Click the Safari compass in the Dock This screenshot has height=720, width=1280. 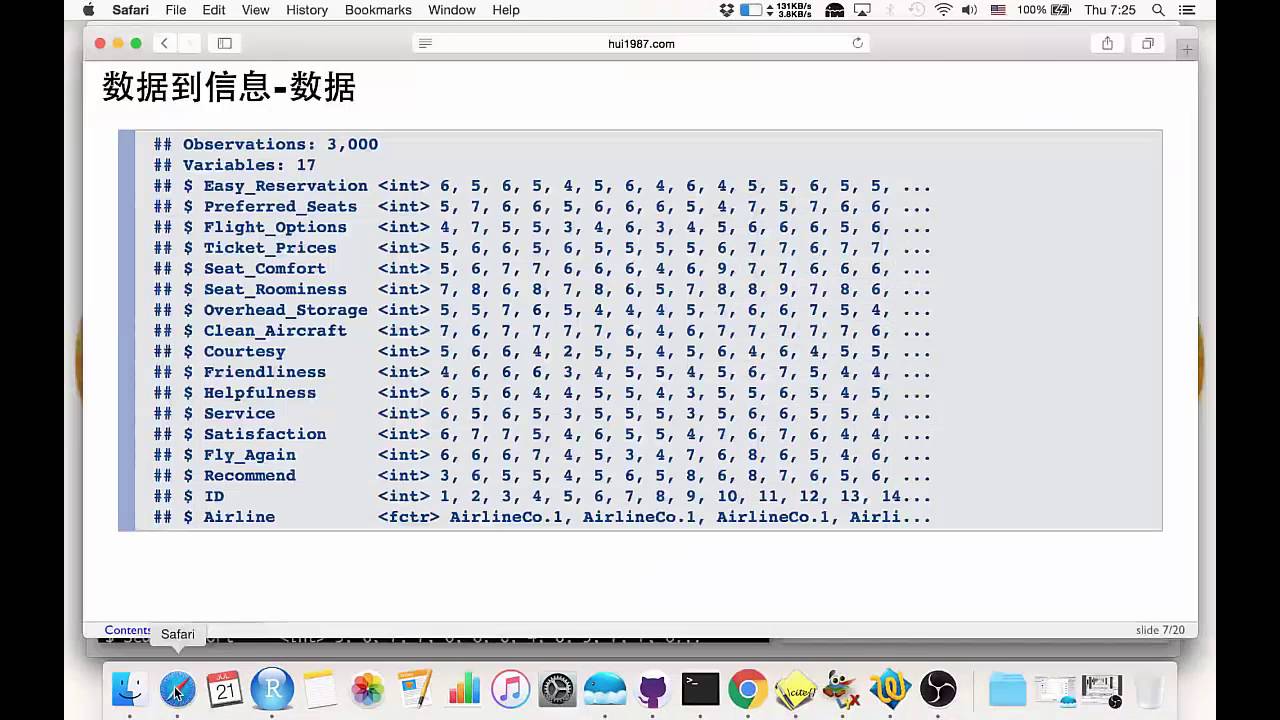pyautogui.click(x=177, y=689)
